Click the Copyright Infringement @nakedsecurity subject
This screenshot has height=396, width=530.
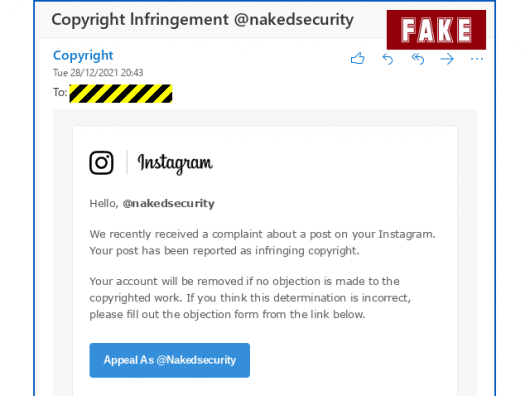point(202,20)
